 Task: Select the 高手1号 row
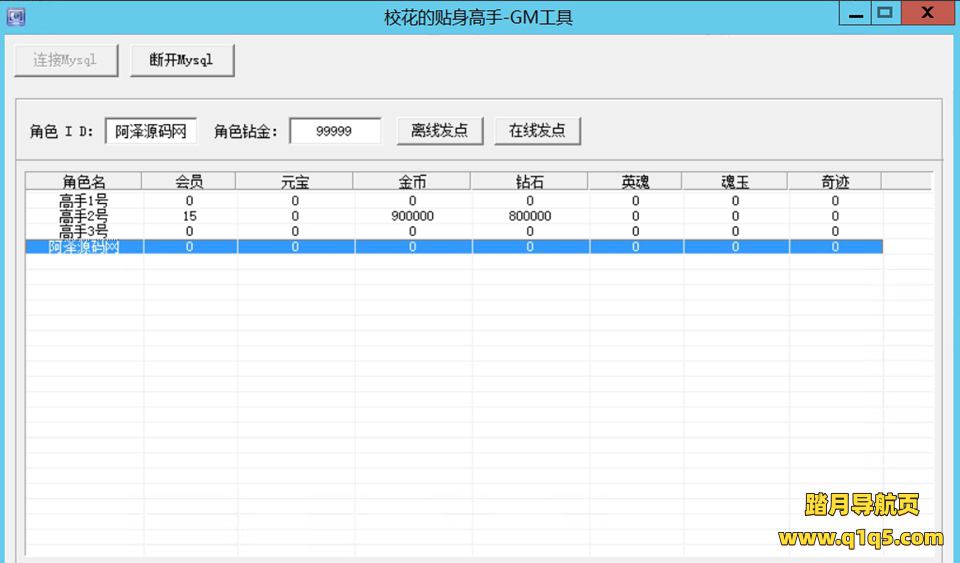click(x=84, y=201)
